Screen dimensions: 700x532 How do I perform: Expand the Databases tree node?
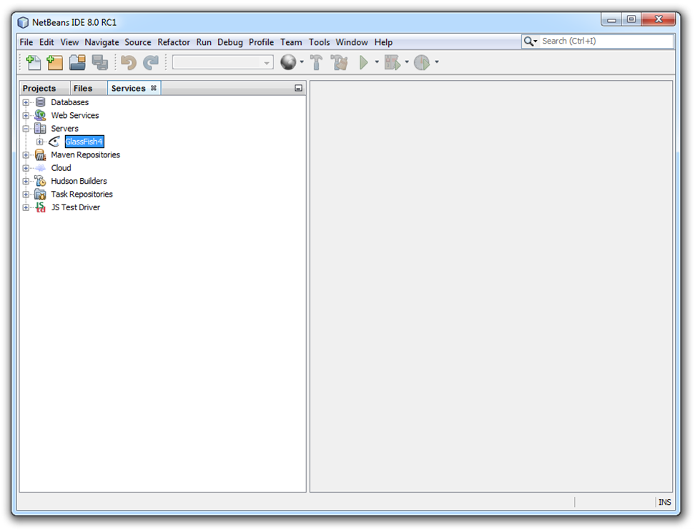pyautogui.click(x=26, y=102)
